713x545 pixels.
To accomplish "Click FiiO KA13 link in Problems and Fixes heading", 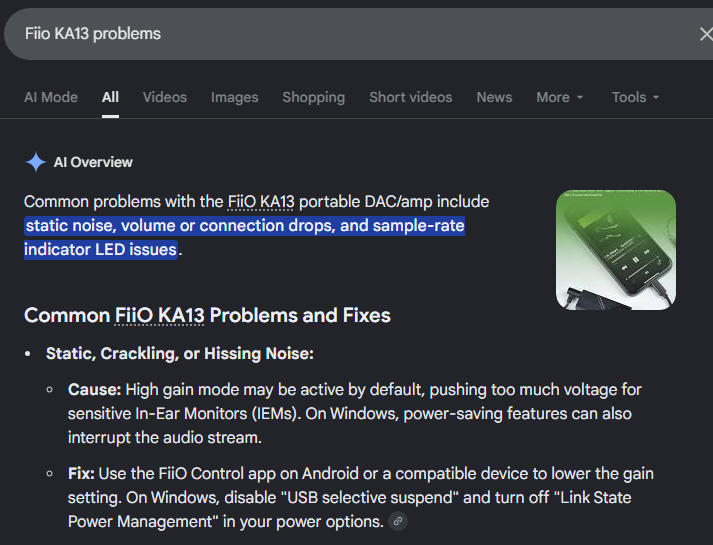I will point(159,315).
